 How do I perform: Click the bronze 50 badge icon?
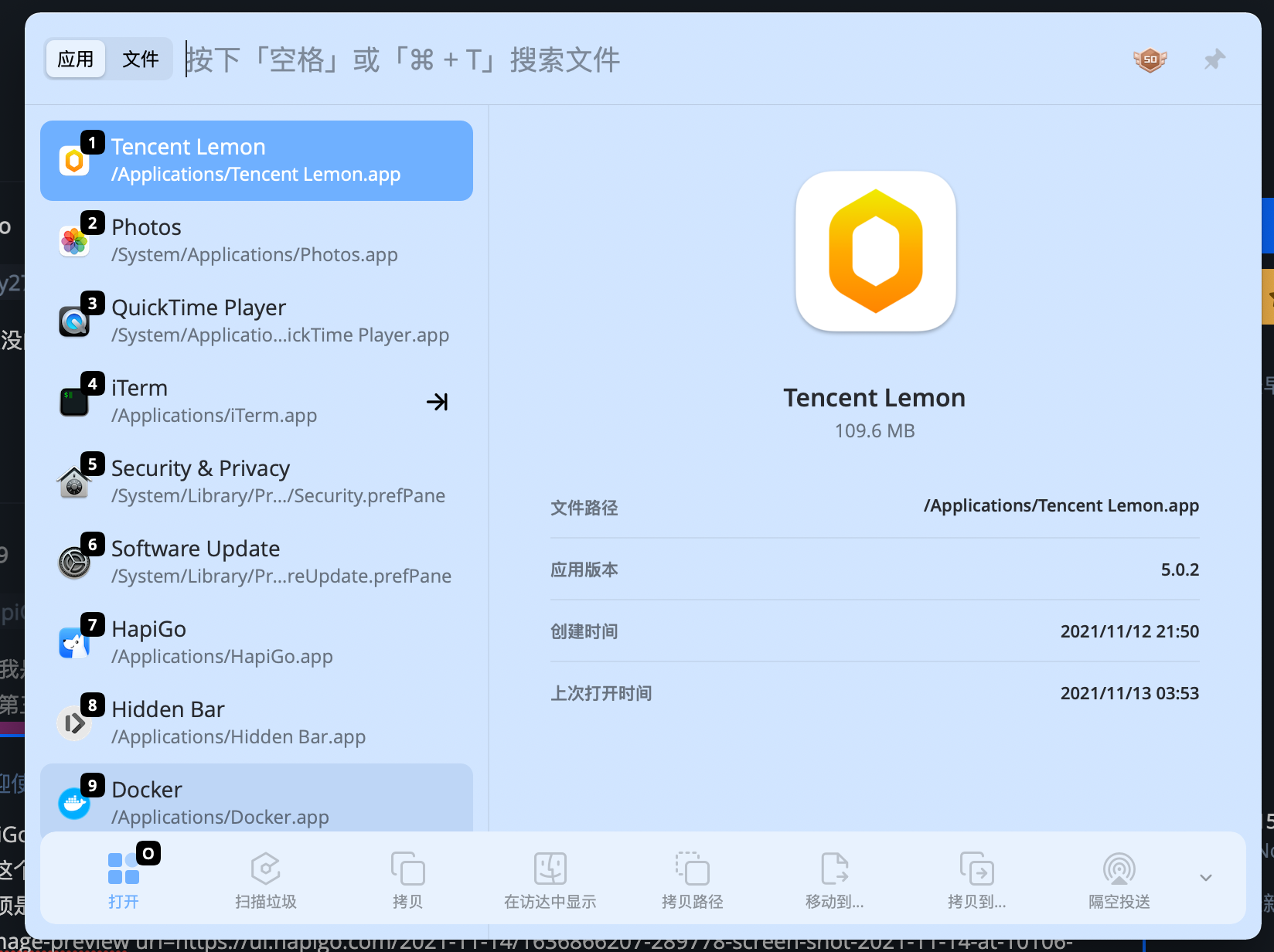tap(1150, 59)
